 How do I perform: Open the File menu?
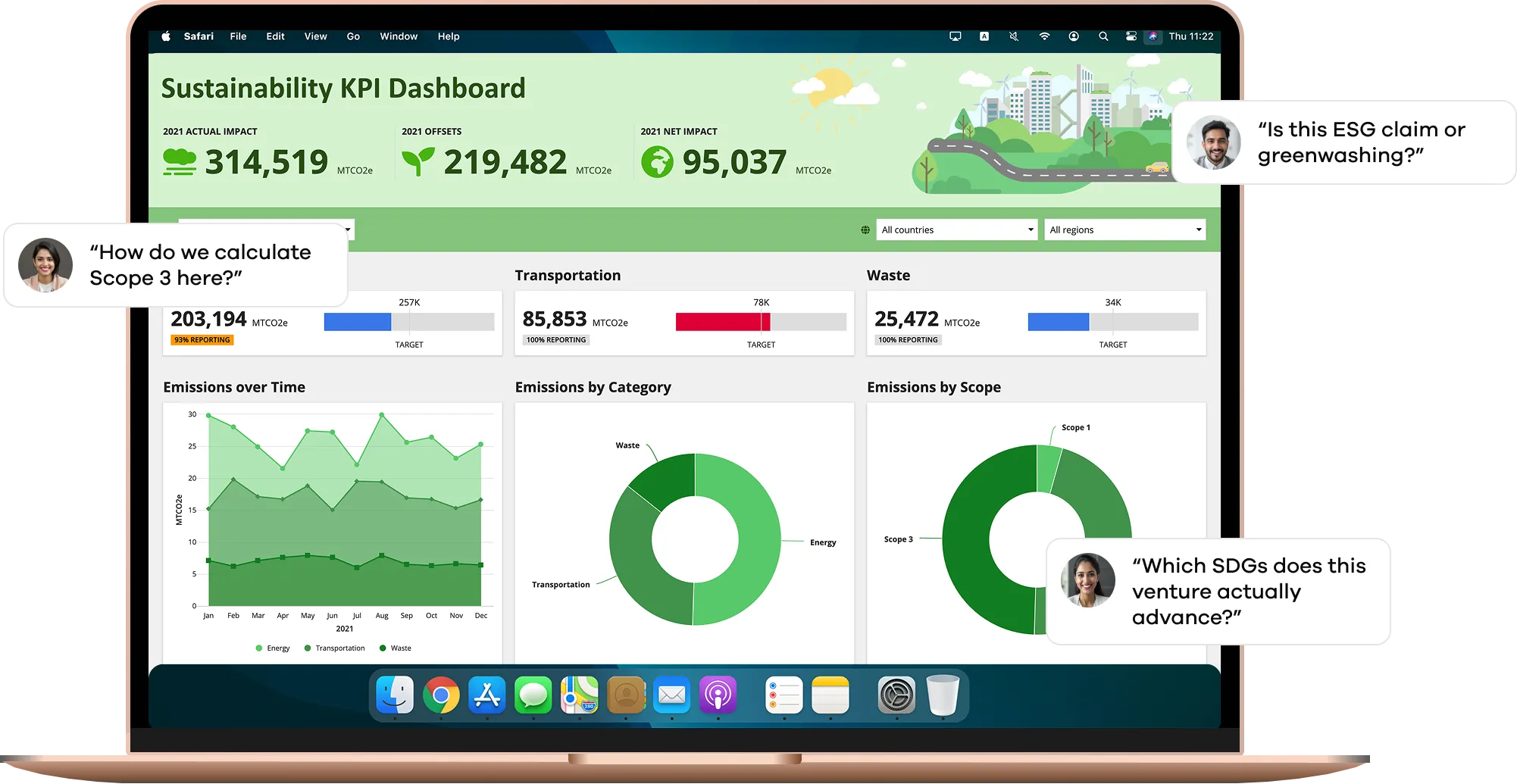coord(238,36)
